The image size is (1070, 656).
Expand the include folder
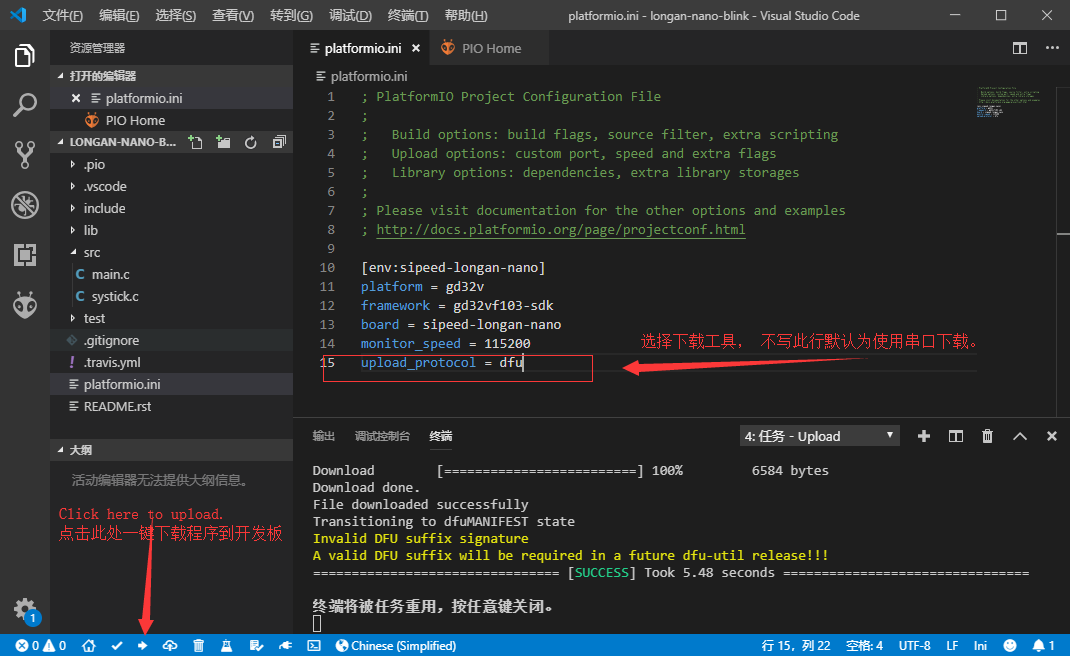(72, 208)
